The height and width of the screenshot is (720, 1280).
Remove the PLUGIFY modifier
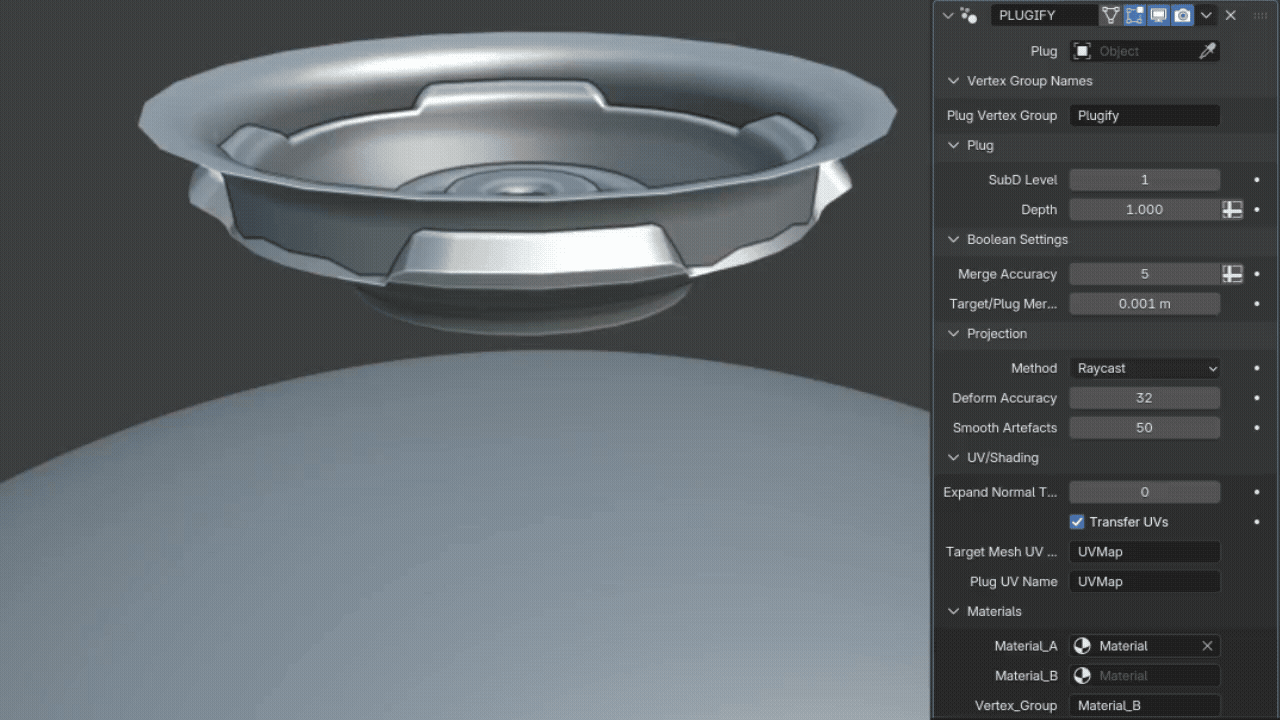pos(1231,15)
